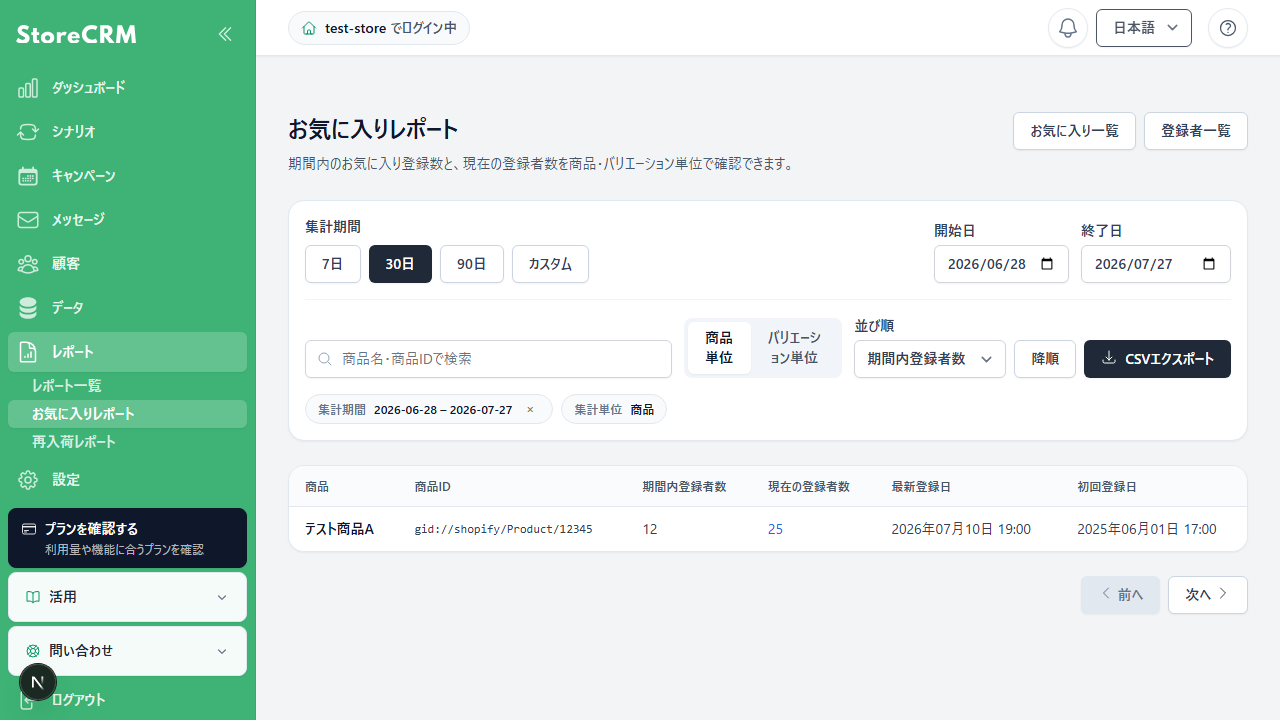1280x720 pixels.
Task: Open シナリオ in the sidebar
Action: point(127,132)
